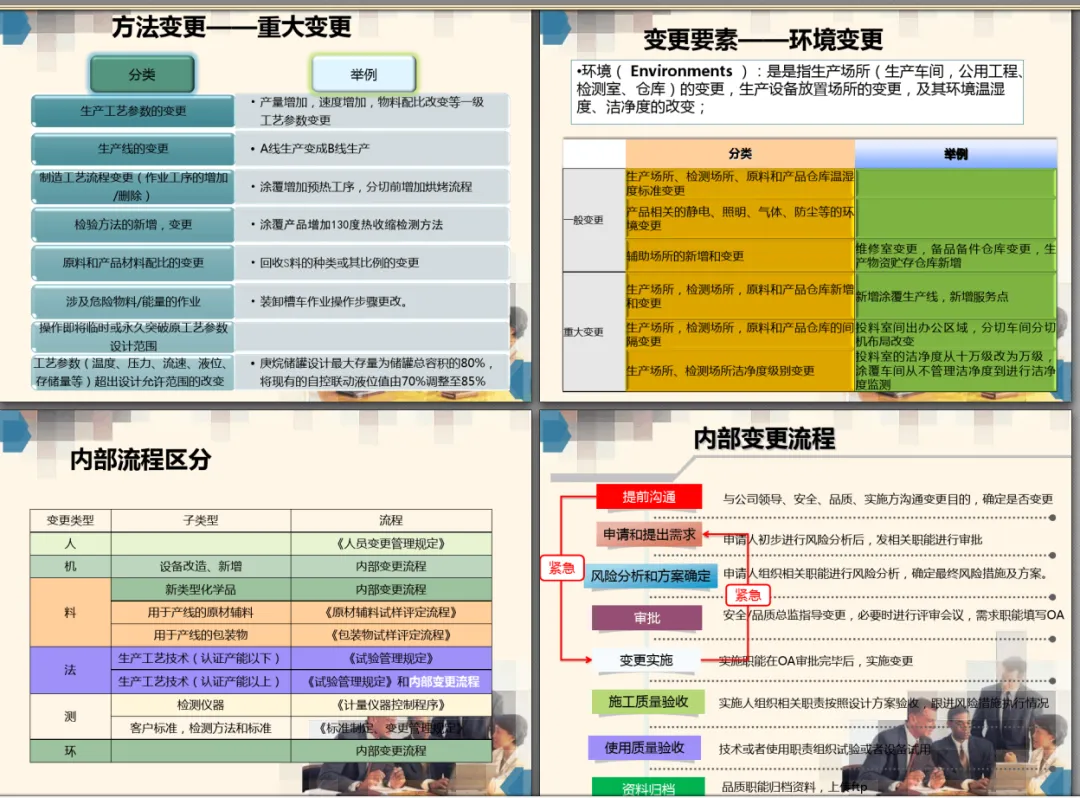Screen dimensions: 1080x798
Task: Click example '回收S料的种类或其比例的变更'
Action: [x=339, y=262]
